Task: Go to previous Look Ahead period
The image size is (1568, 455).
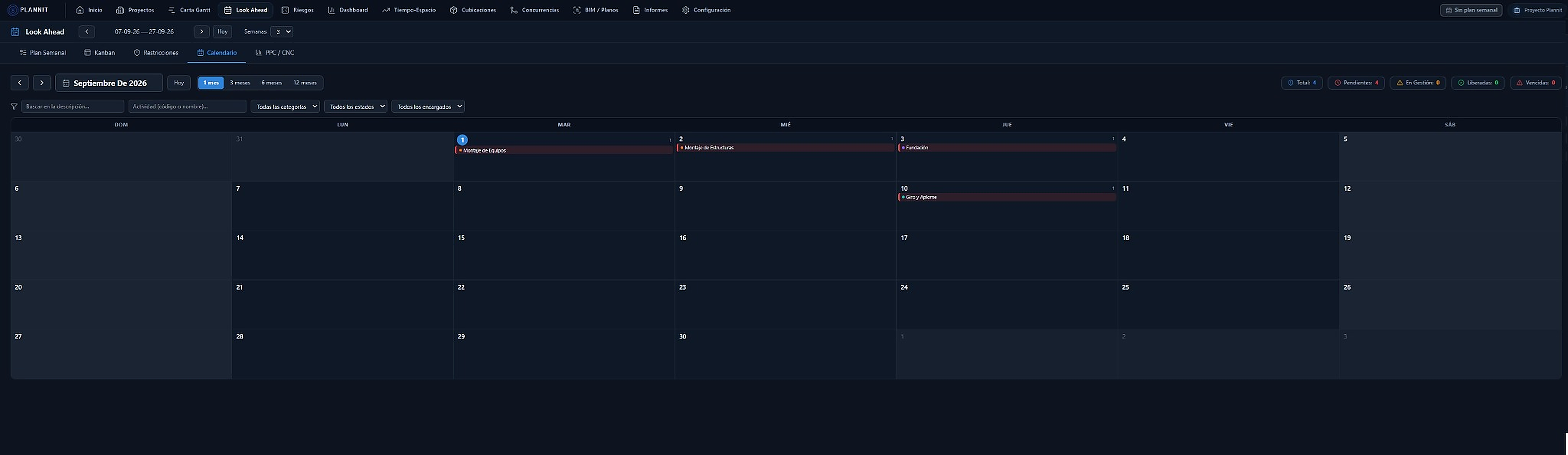Action: 87,32
